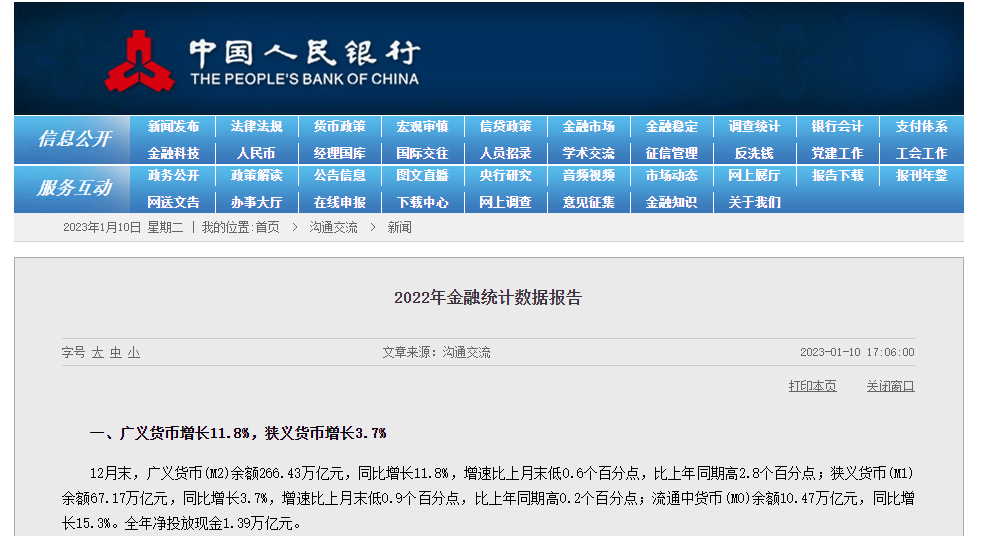Go to 金融知识 section
The width and height of the screenshot is (984, 536).
pos(671,202)
